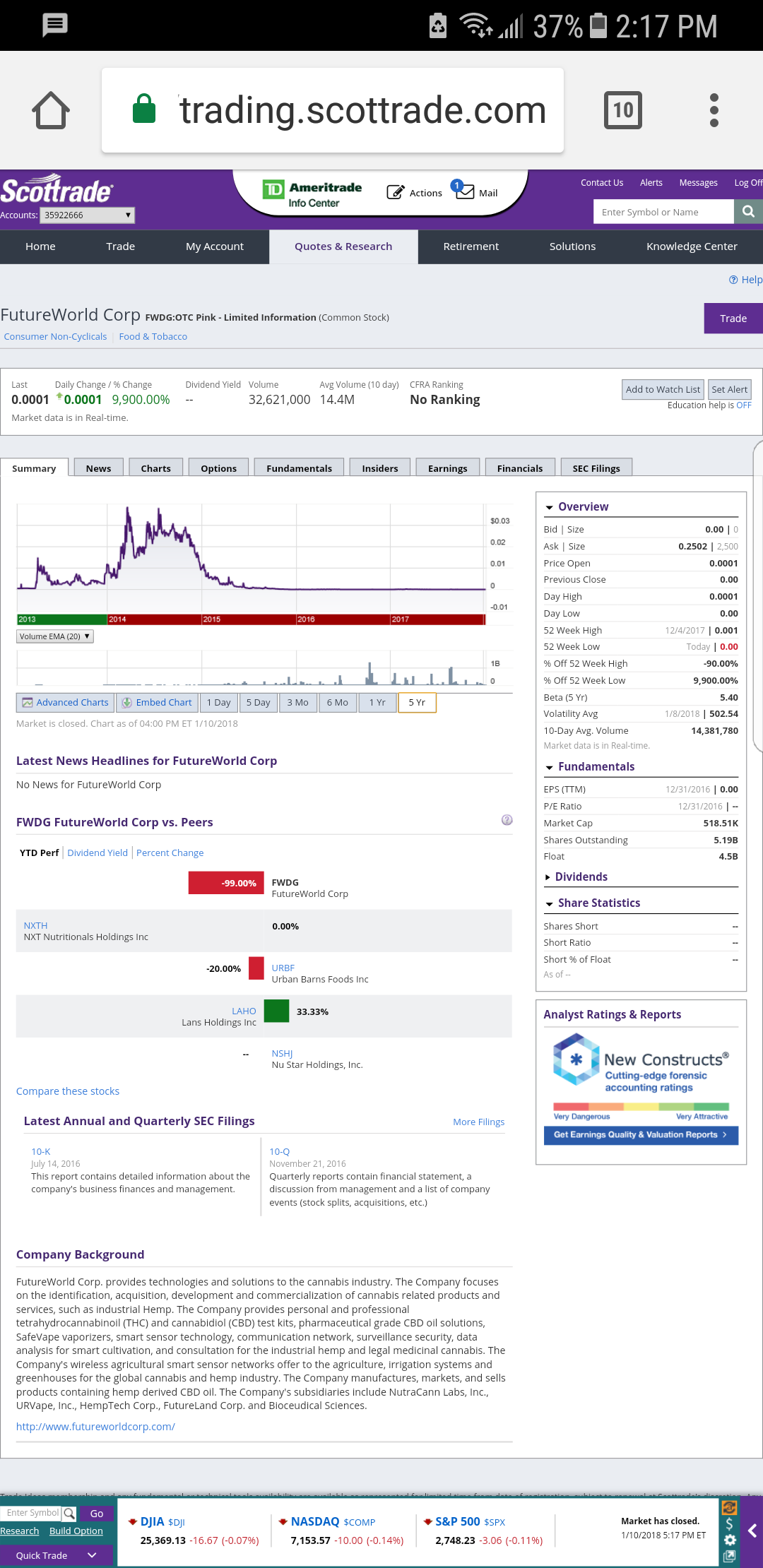Open the Quotes & Research menu
The image size is (763, 1568).
pos(343,247)
